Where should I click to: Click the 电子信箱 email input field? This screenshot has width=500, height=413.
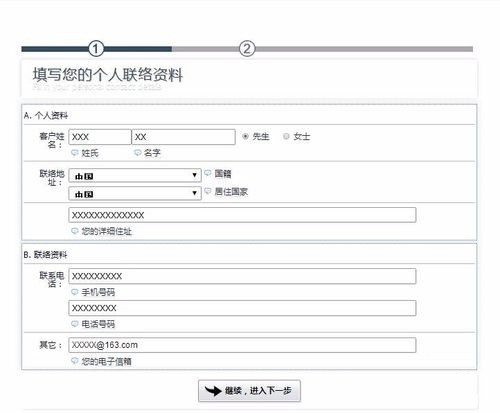point(242,345)
